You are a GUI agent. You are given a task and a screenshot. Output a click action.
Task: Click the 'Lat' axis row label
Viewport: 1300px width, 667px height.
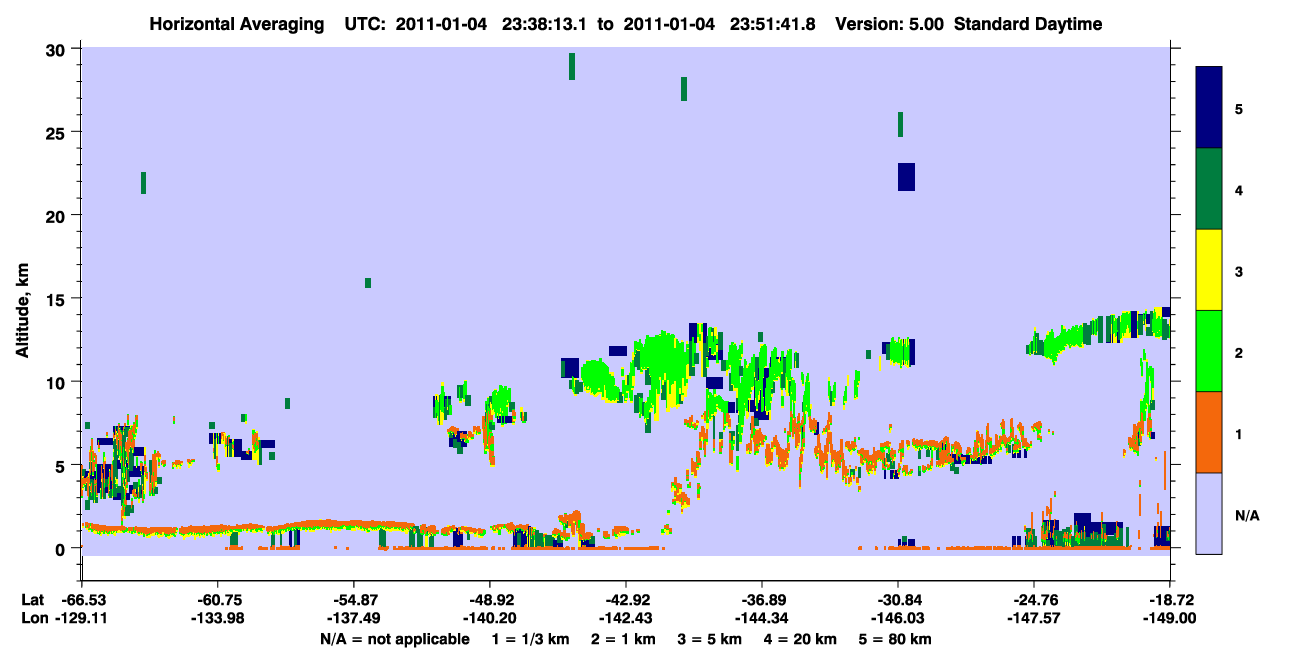(x=32, y=600)
